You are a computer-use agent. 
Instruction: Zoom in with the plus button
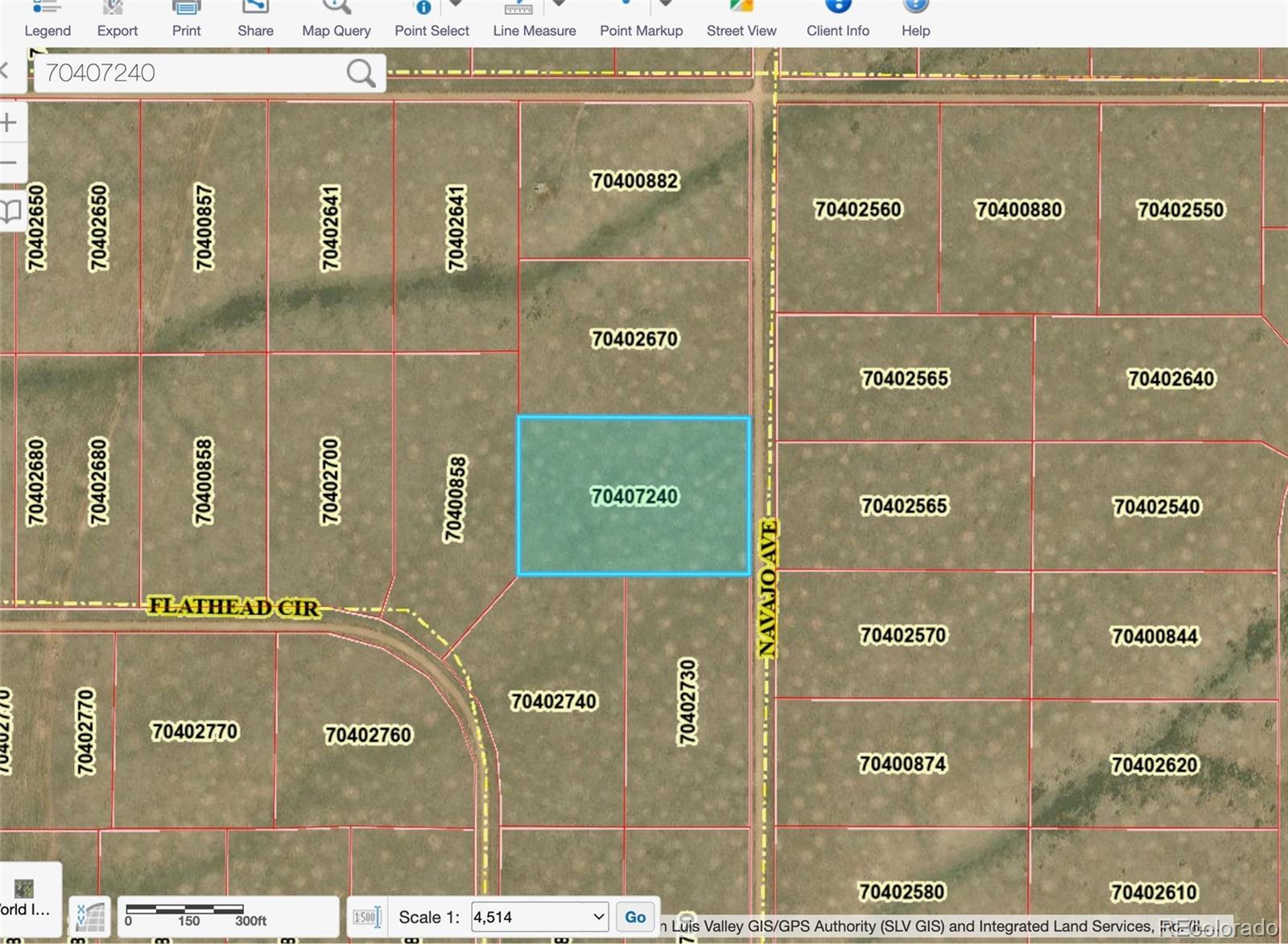pos(9,123)
